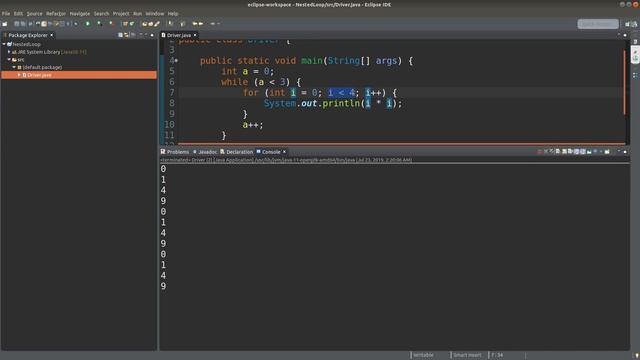Image resolution: width=640 pixels, height=360 pixels.
Task: Toggle Scroll Lock in Console toolbar
Action: coord(564,152)
